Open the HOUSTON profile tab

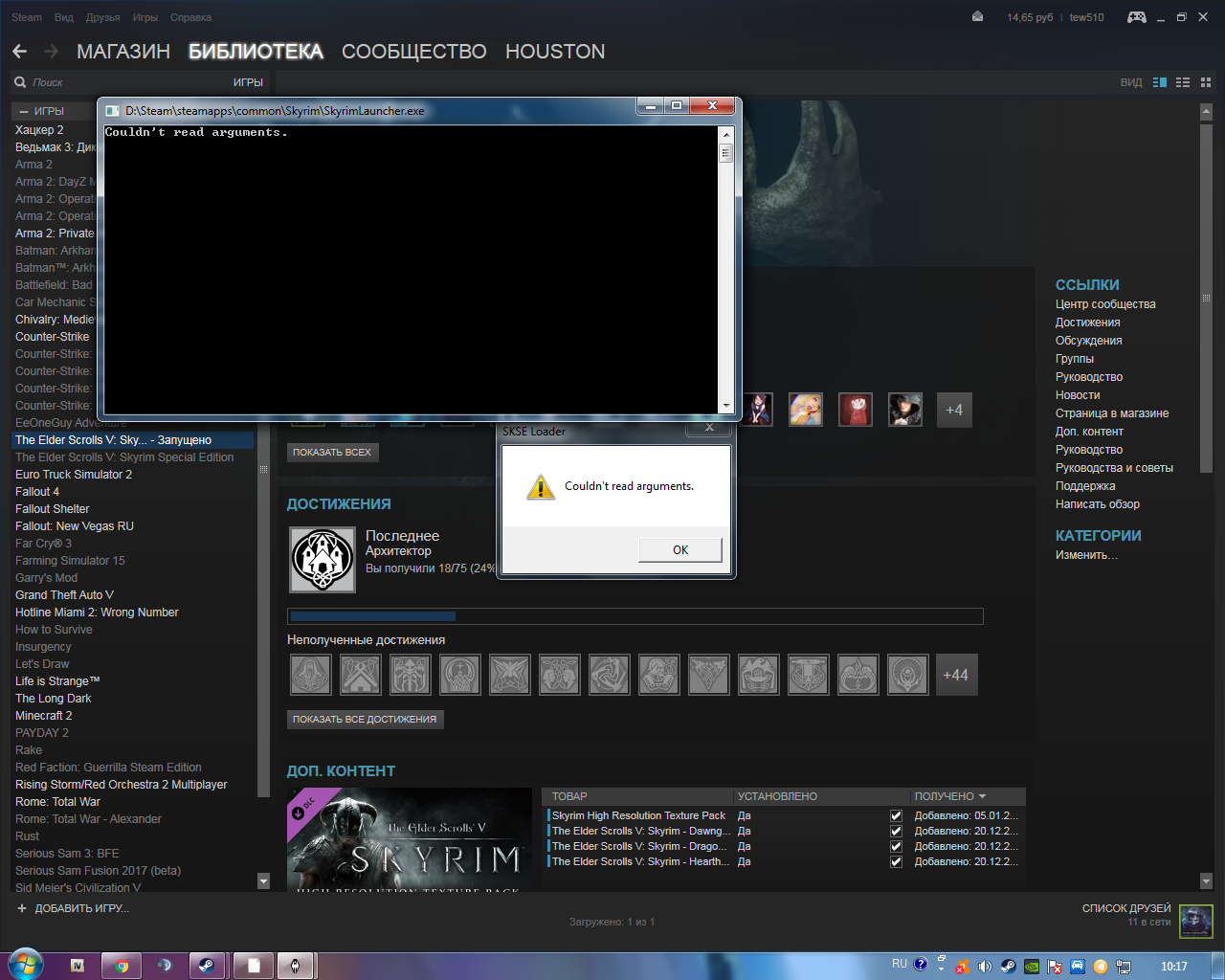[x=555, y=52]
